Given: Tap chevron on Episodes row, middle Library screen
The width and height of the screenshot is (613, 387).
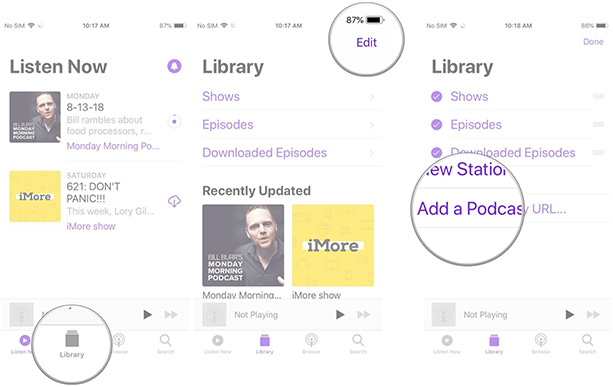Looking at the screenshot, I should 372,125.
